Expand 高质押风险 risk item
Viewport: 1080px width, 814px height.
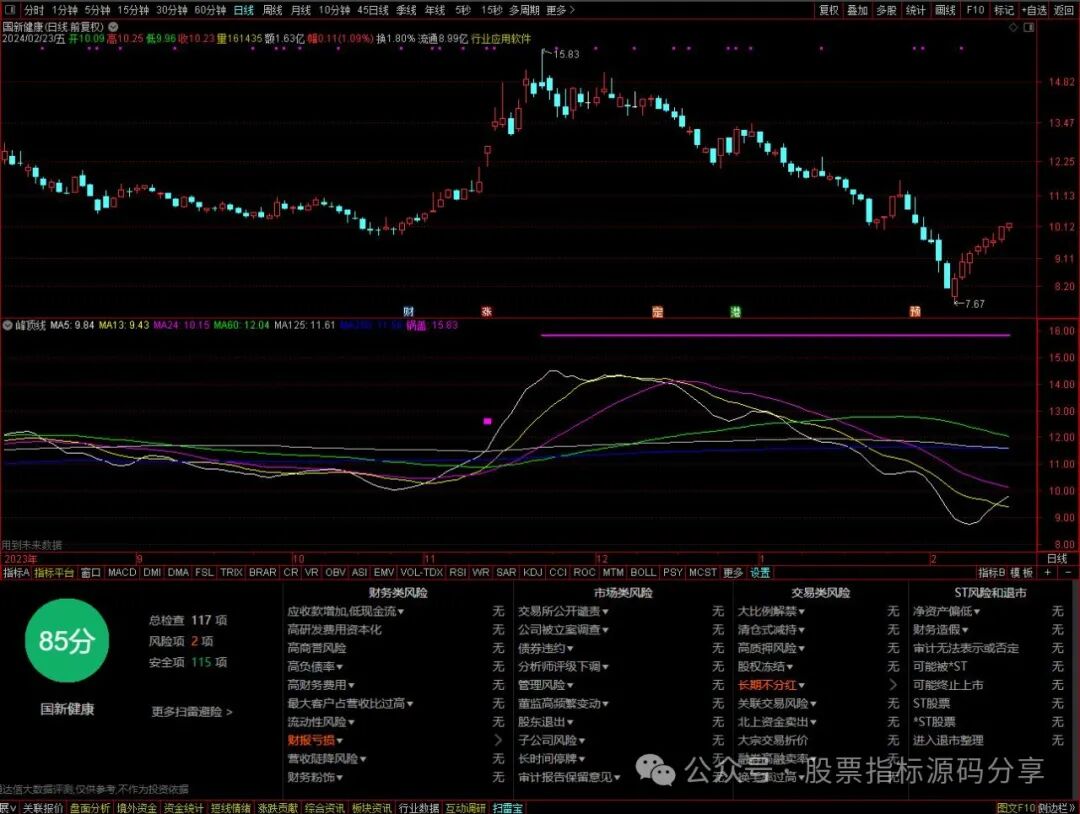click(771, 648)
